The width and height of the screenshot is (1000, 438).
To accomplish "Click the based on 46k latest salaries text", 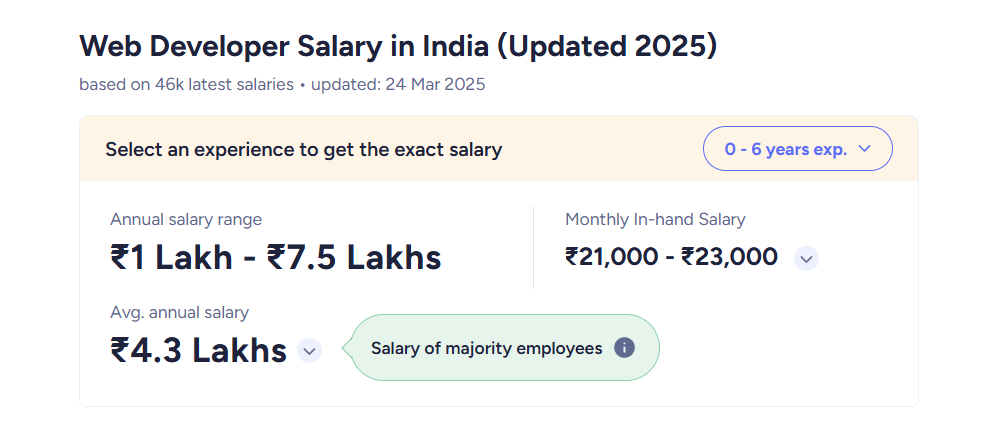I will tap(186, 84).
